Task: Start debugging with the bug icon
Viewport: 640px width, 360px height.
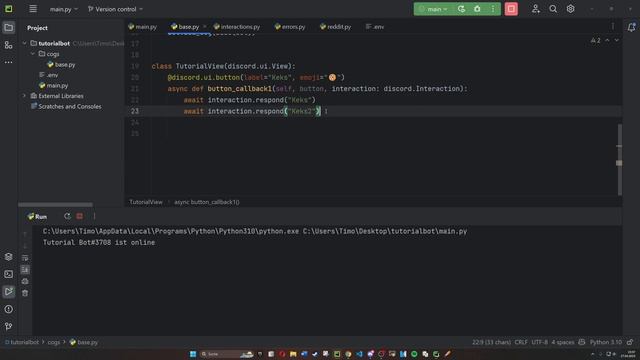Action: (477, 9)
